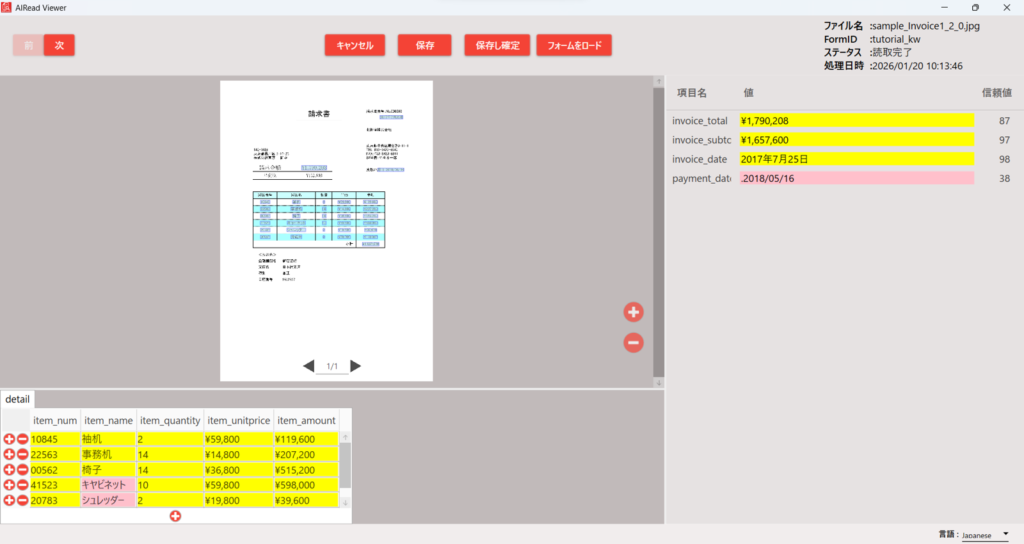The height and width of the screenshot is (544, 1024).
Task: Add a row above item 10845
Action: pos(9,439)
